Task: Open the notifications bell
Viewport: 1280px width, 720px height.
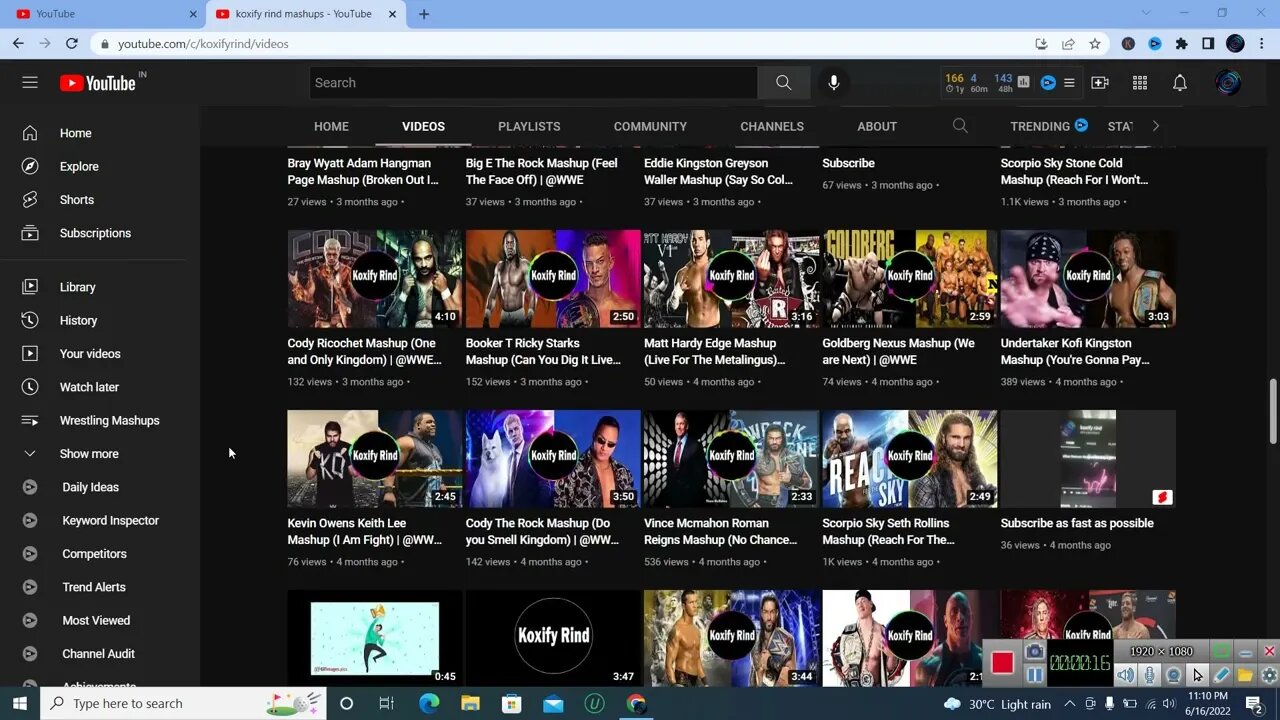Action: [x=1180, y=83]
